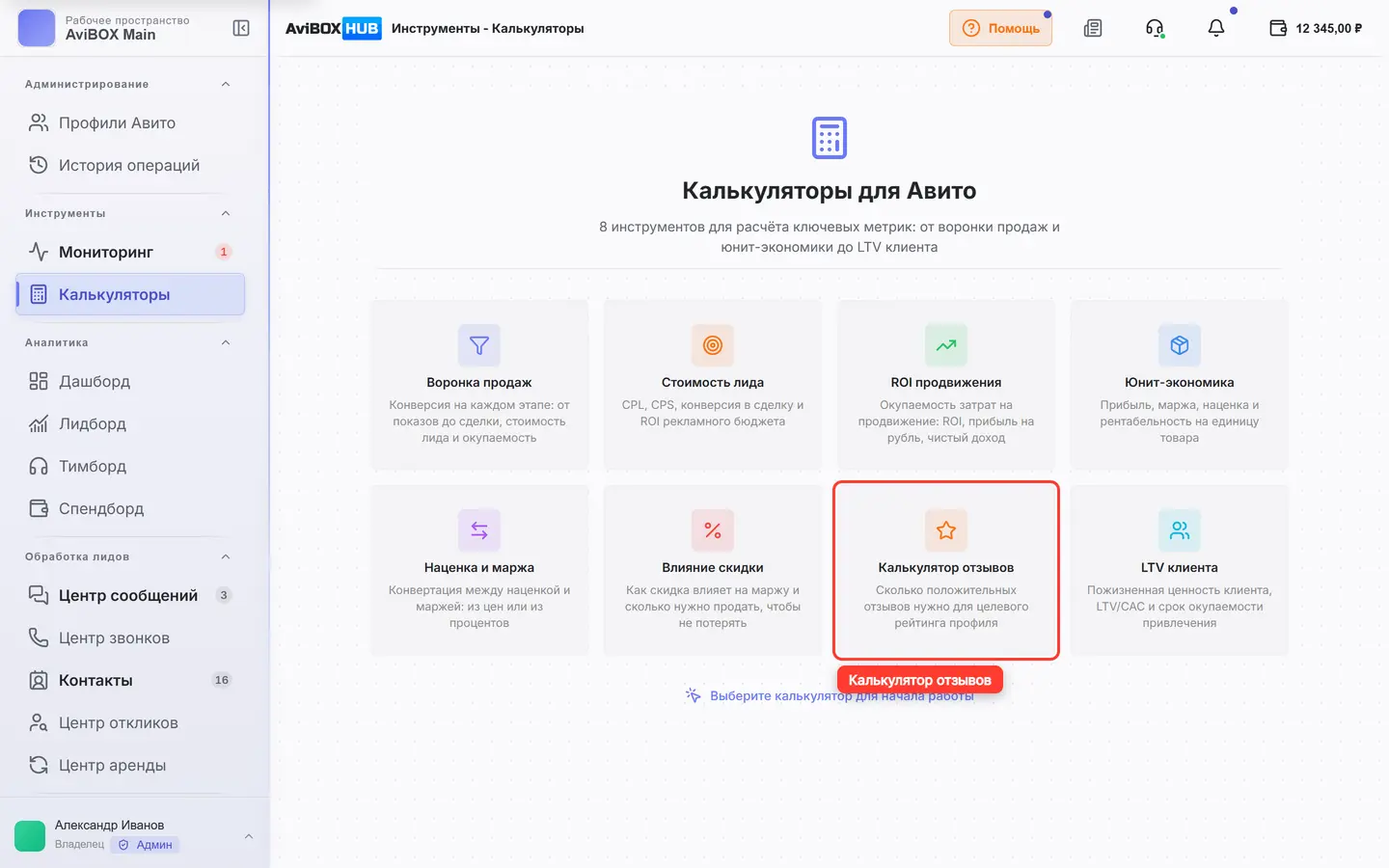
Task: Click the Юнит-экономика card title
Action: 1180,383
